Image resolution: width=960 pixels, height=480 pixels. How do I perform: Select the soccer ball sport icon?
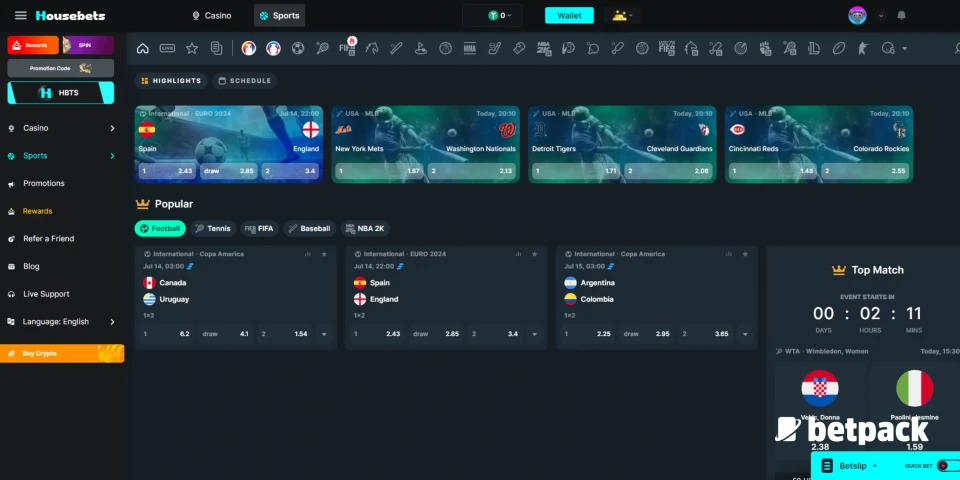(x=298, y=48)
